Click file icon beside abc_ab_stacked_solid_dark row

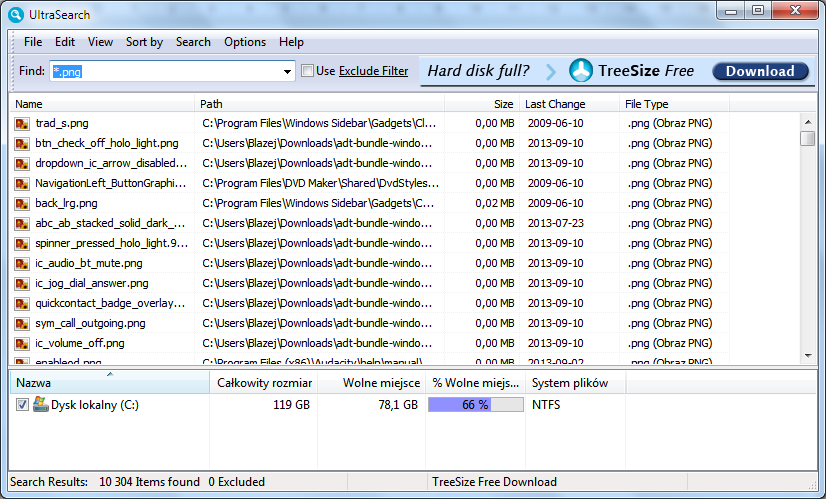click(x=22, y=224)
